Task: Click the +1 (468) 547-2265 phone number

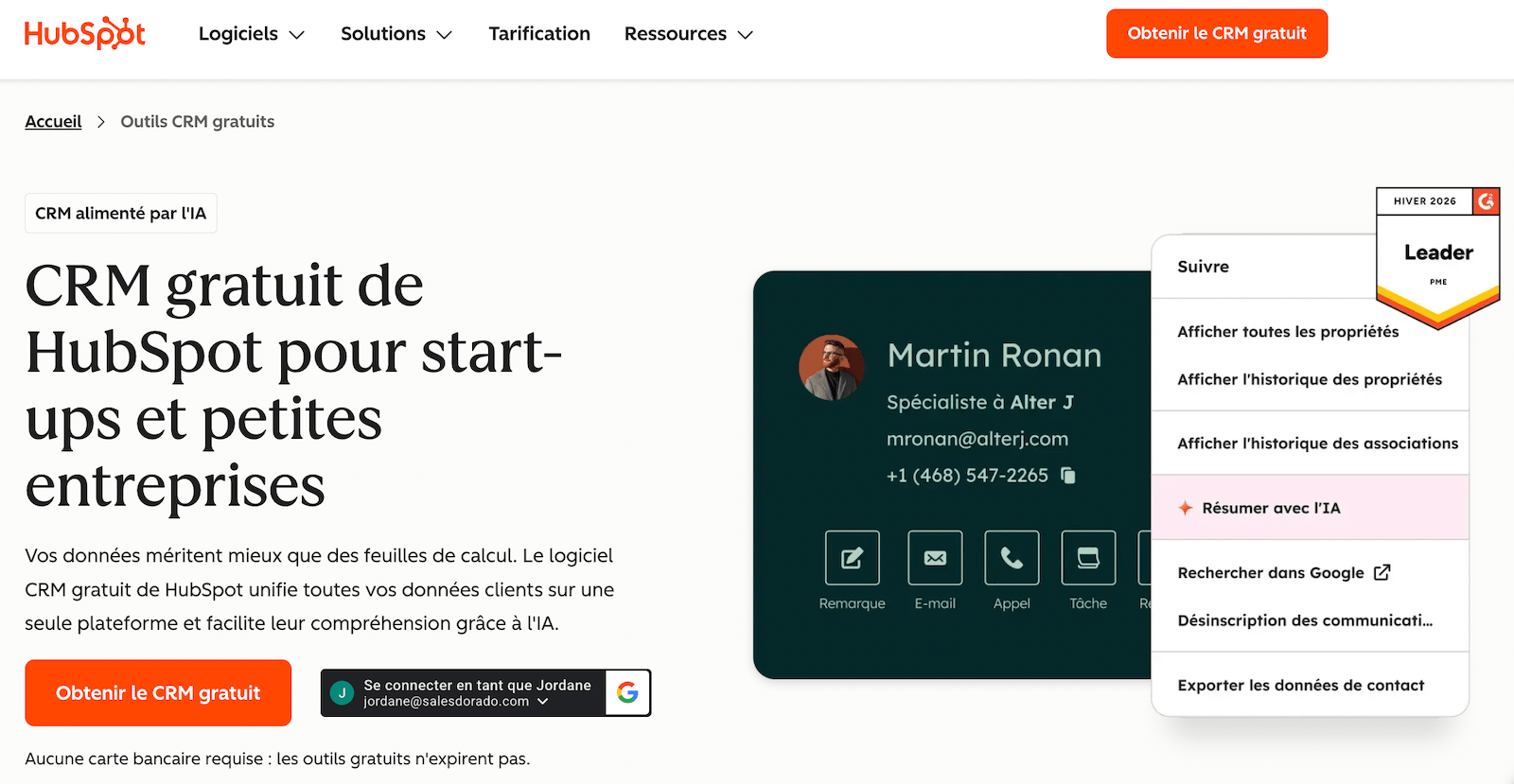Action: pyautogui.click(x=967, y=476)
